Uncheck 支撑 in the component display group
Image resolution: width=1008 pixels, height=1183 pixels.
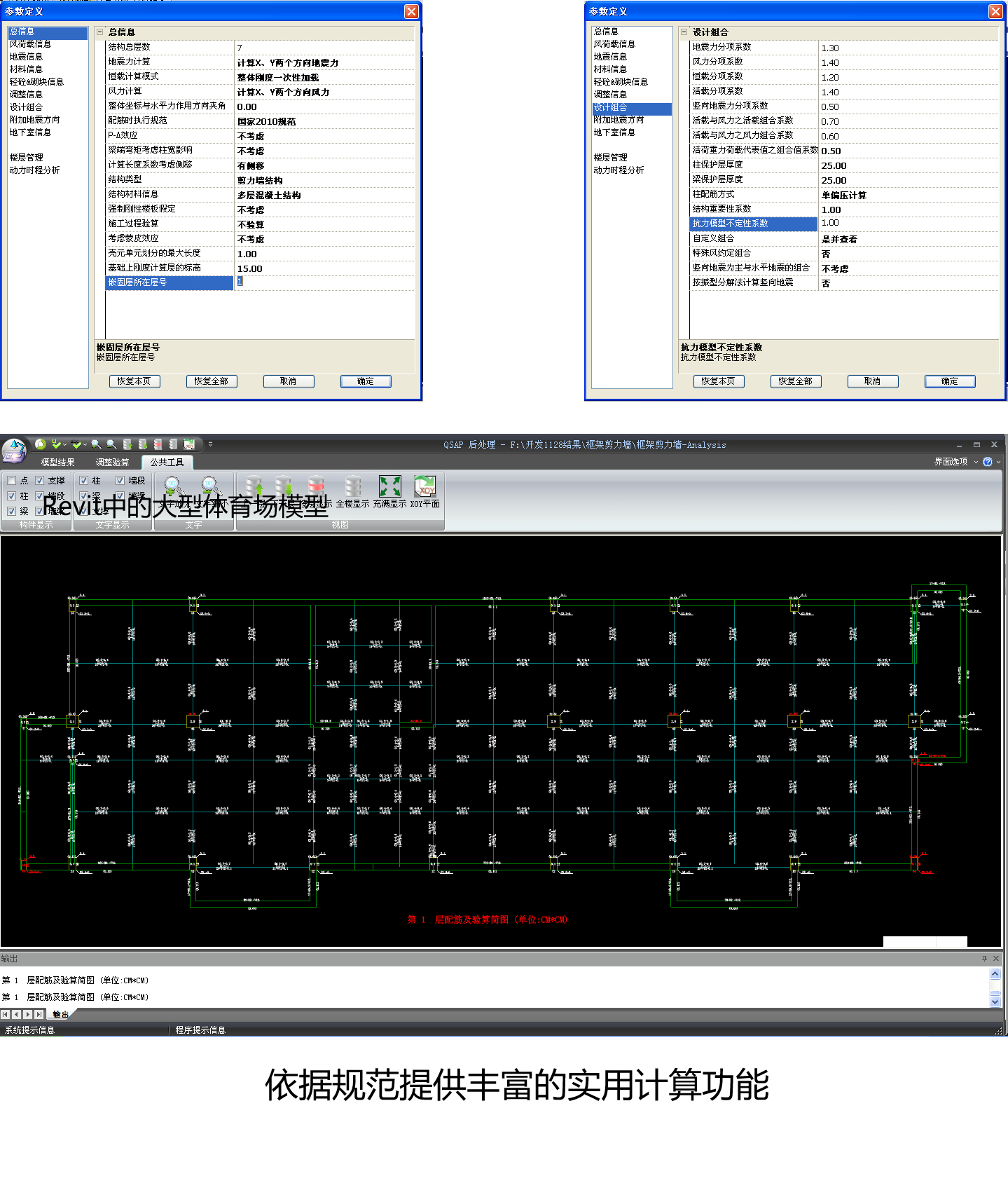(x=40, y=481)
